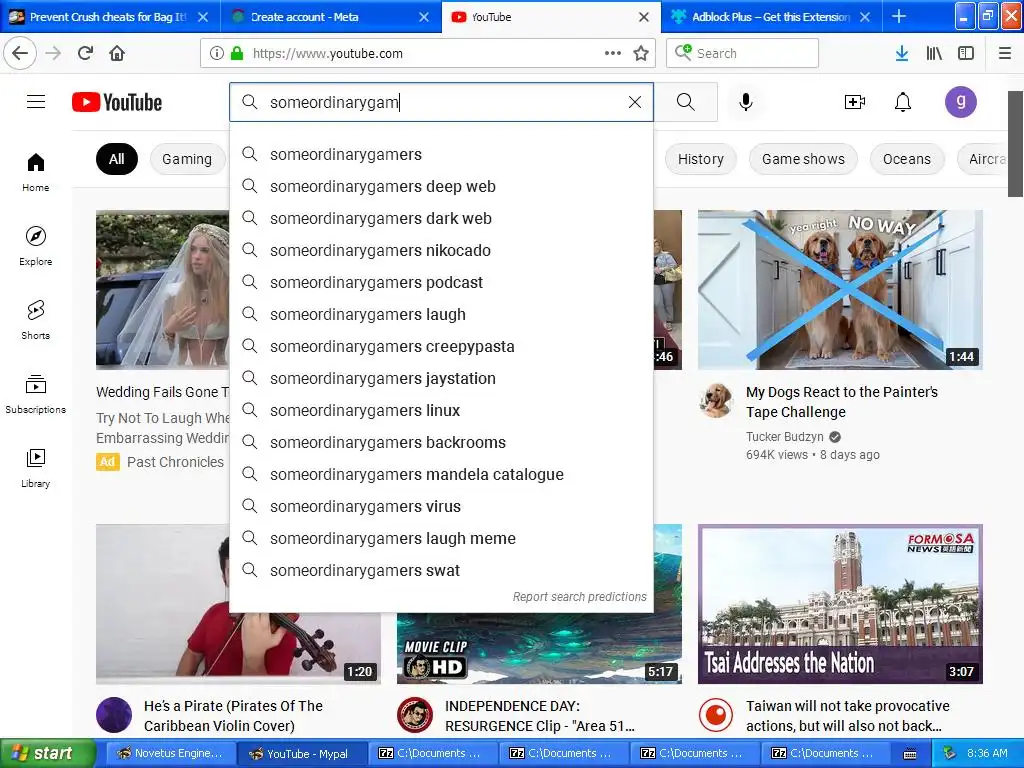Go to Home in the sidebar
This screenshot has width=1024, height=768.
coord(35,172)
